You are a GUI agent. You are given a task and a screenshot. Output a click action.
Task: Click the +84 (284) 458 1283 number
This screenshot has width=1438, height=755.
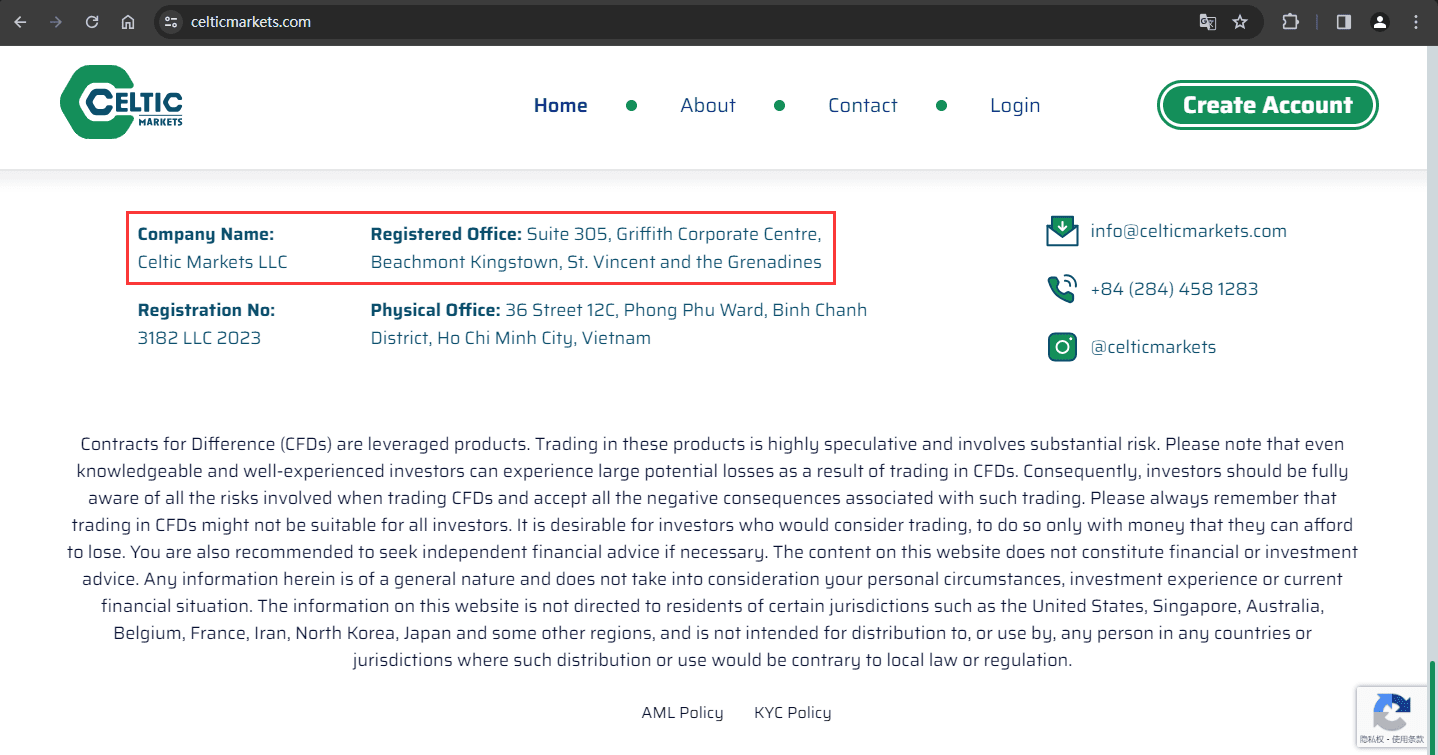click(x=1174, y=289)
